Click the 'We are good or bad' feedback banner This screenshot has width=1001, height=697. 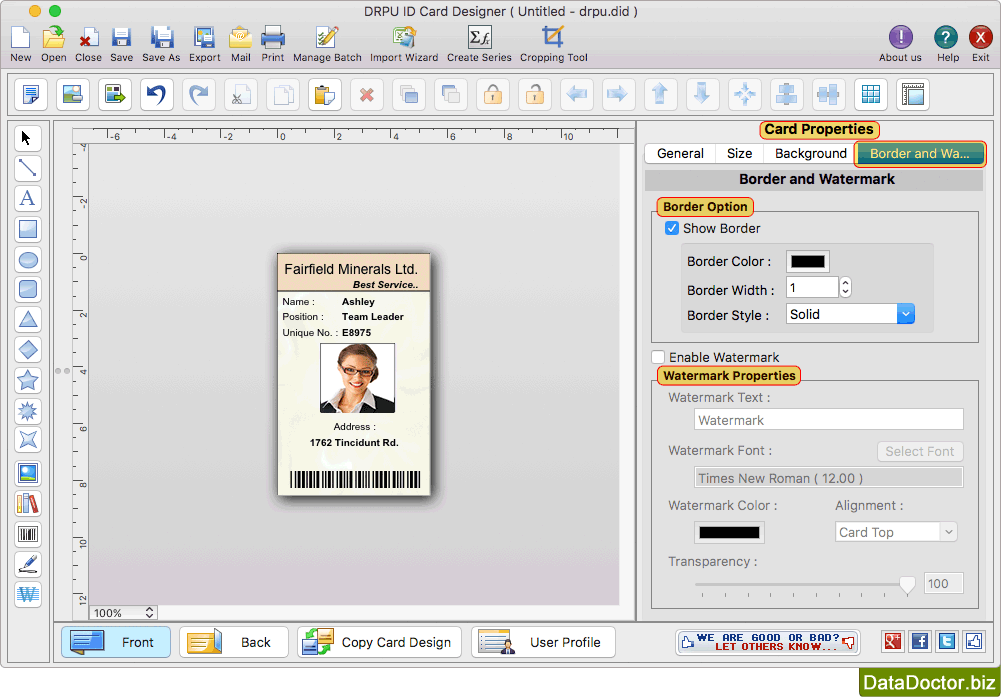tap(767, 642)
